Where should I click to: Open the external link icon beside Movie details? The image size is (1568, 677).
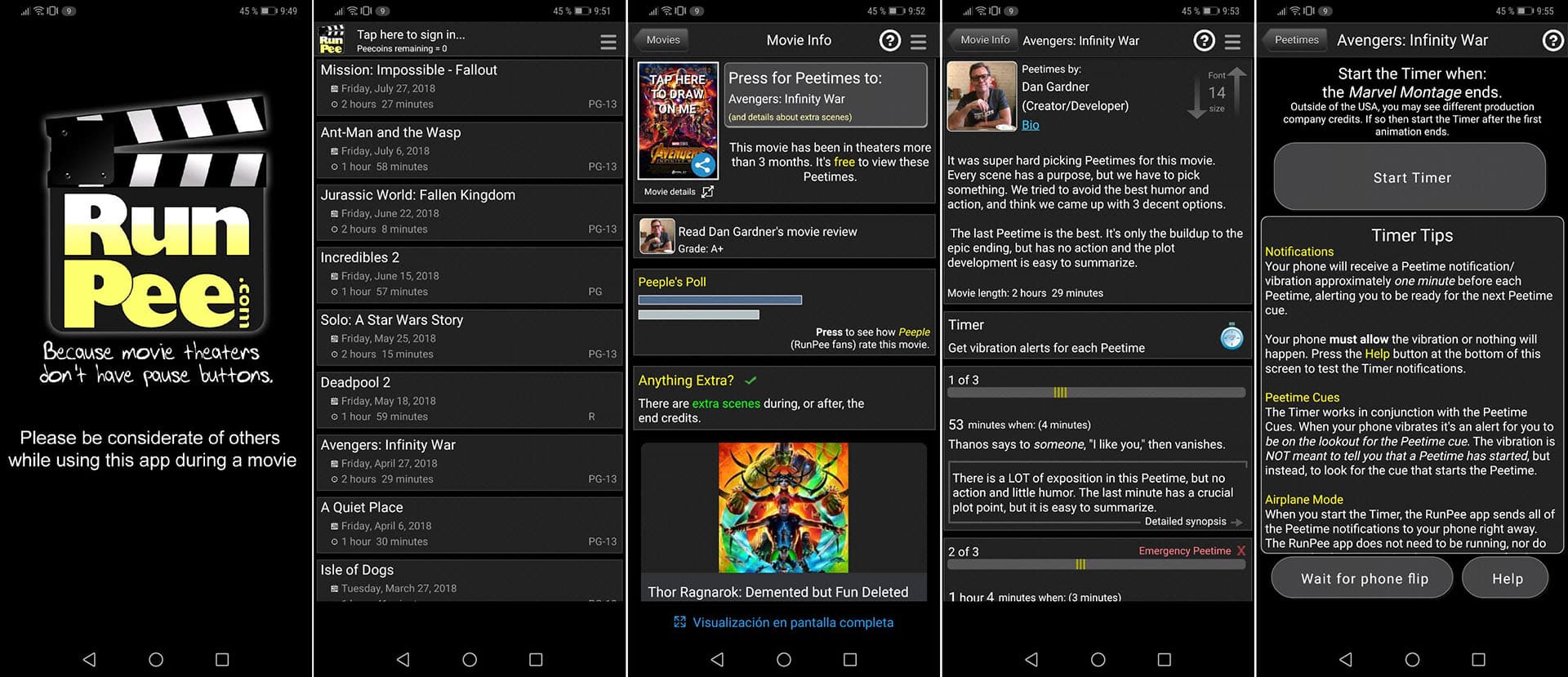click(x=707, y=192)
